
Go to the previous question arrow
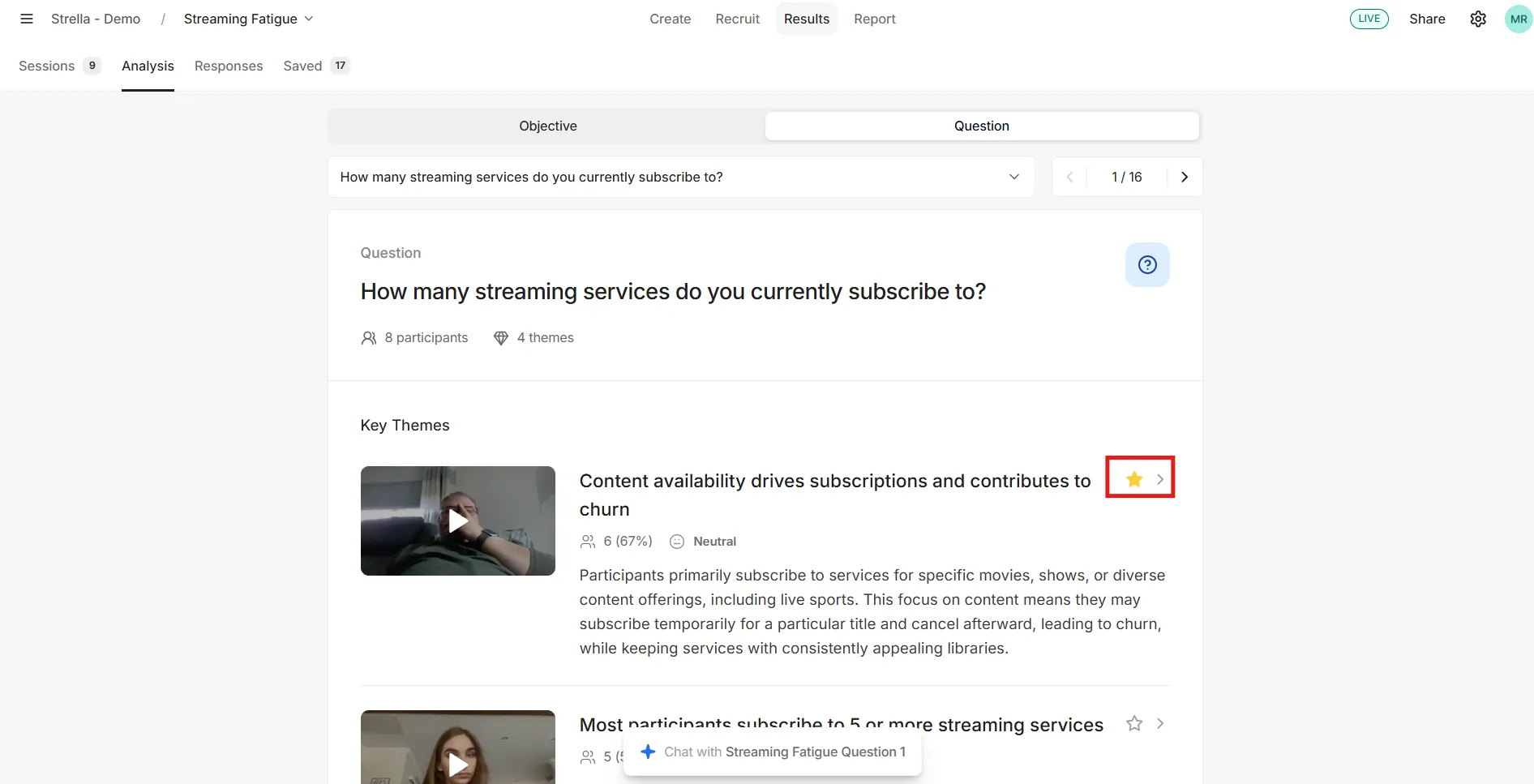(x=1069, y=177)
